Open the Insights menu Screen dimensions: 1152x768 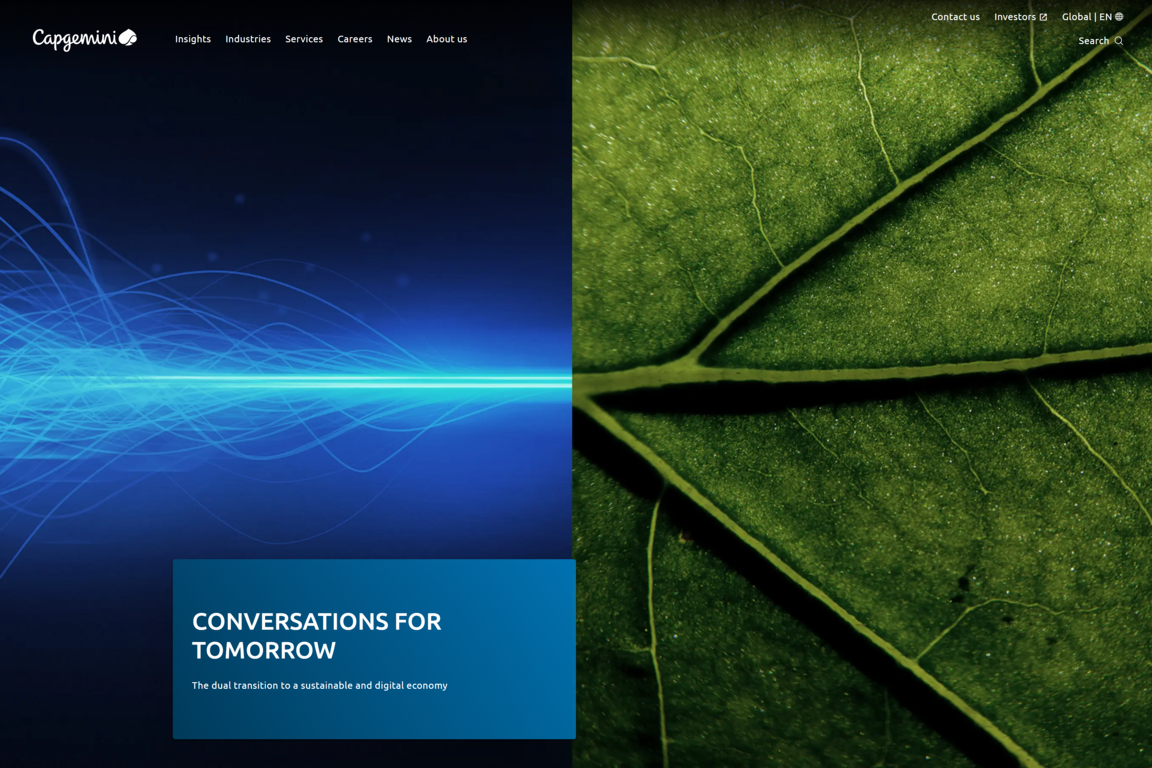(x=192, y=39)
